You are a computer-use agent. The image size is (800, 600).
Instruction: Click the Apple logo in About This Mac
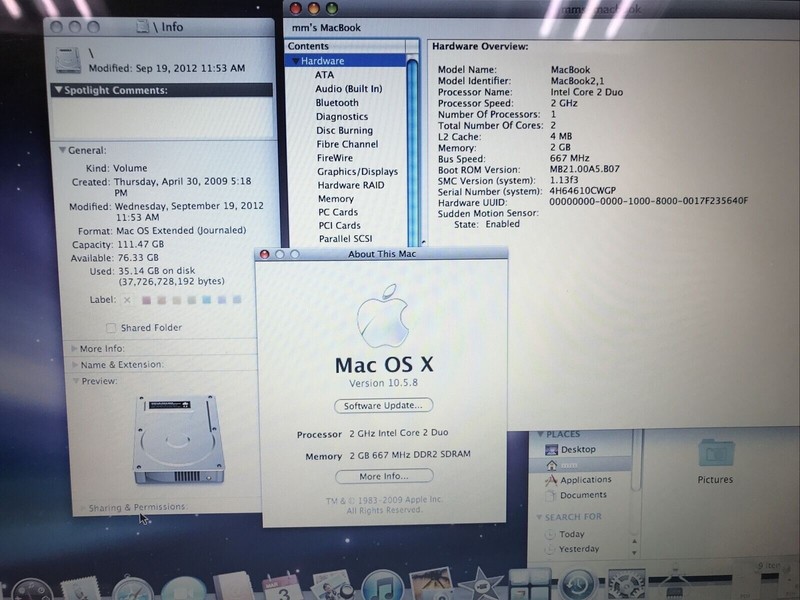(x=383, y=316)
